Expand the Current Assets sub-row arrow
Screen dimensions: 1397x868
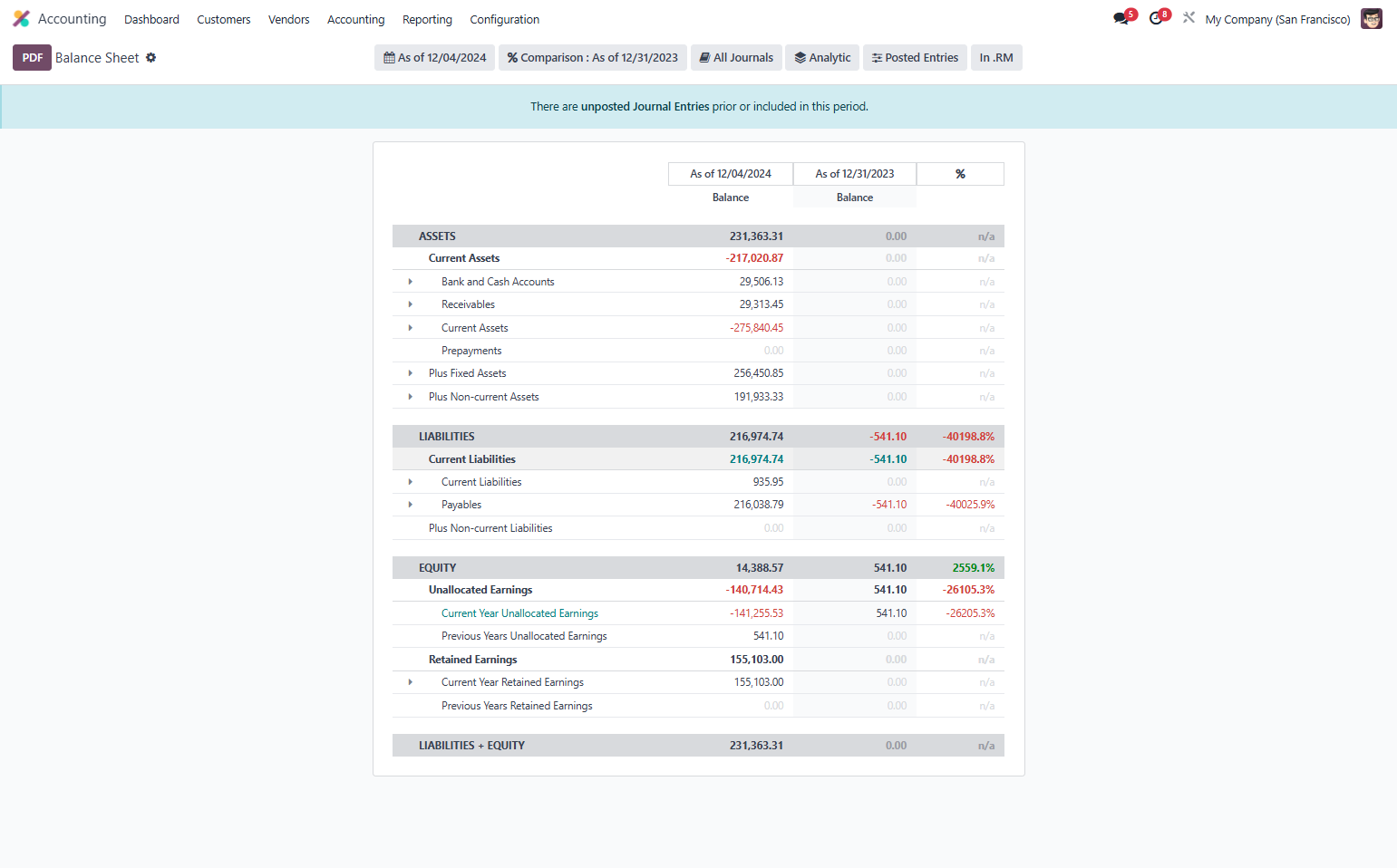click(x=411, y=328)
